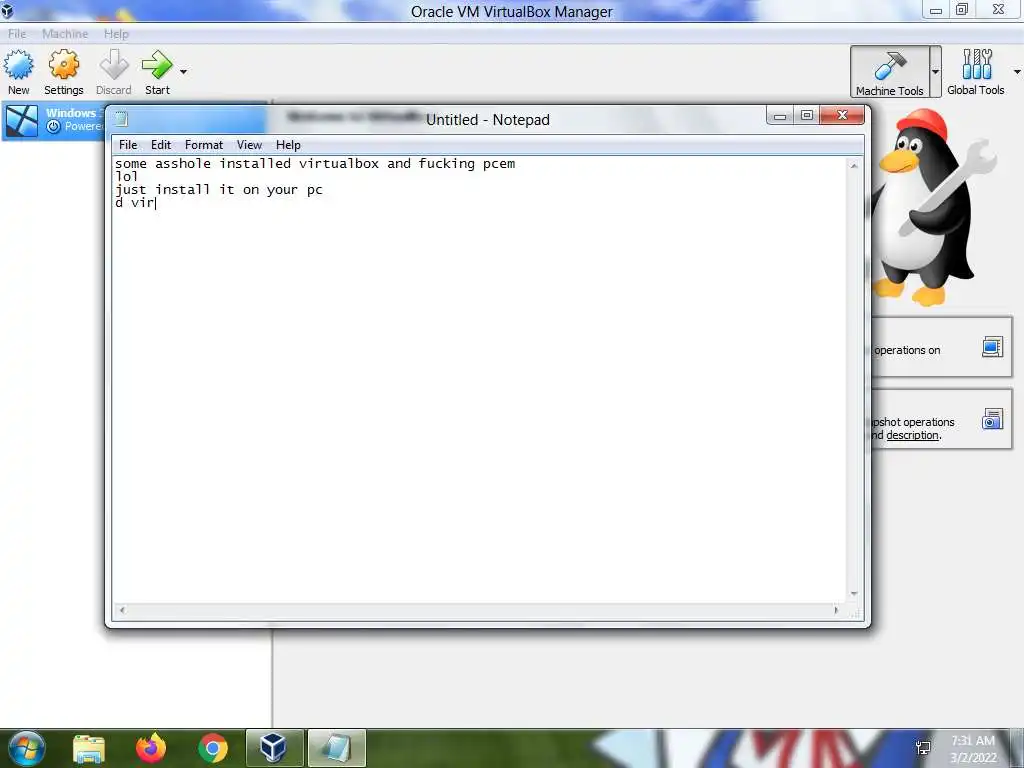Click the Discard arrow icon
Image resolution: width=1024 pixels, height=768 pixels.
coord(114,65)
